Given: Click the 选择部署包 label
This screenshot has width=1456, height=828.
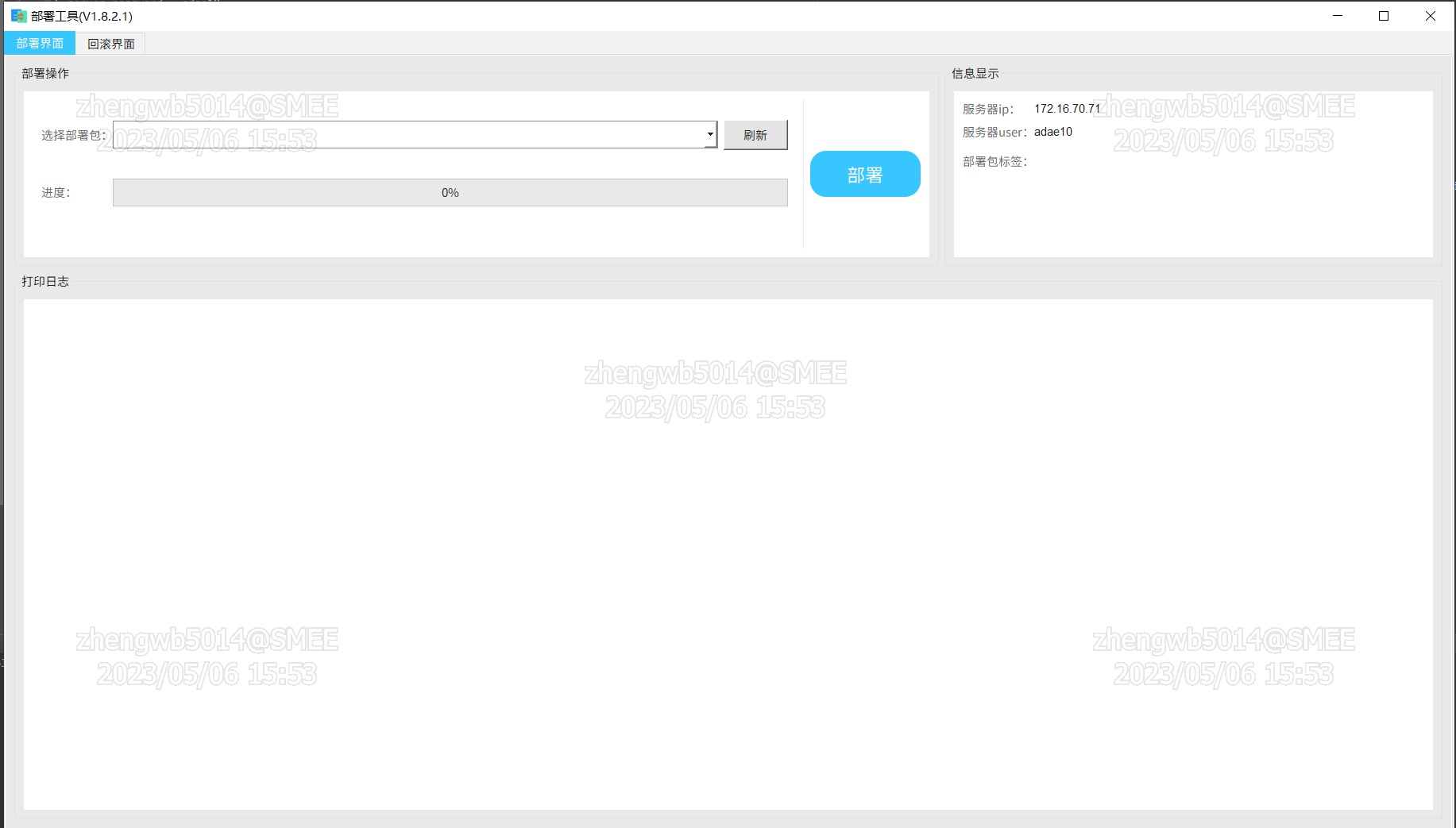Looking at the screenshot, I should pos(74,136).
